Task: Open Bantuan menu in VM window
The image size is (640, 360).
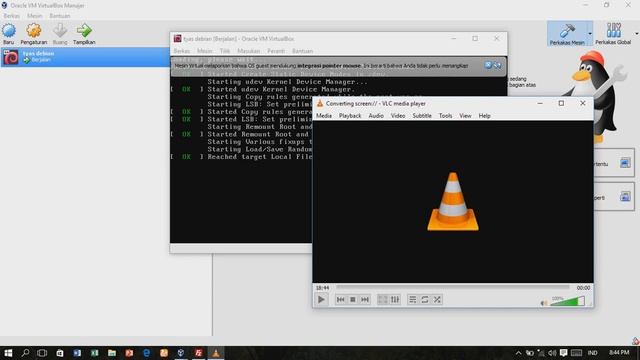Action: (302, 51)
